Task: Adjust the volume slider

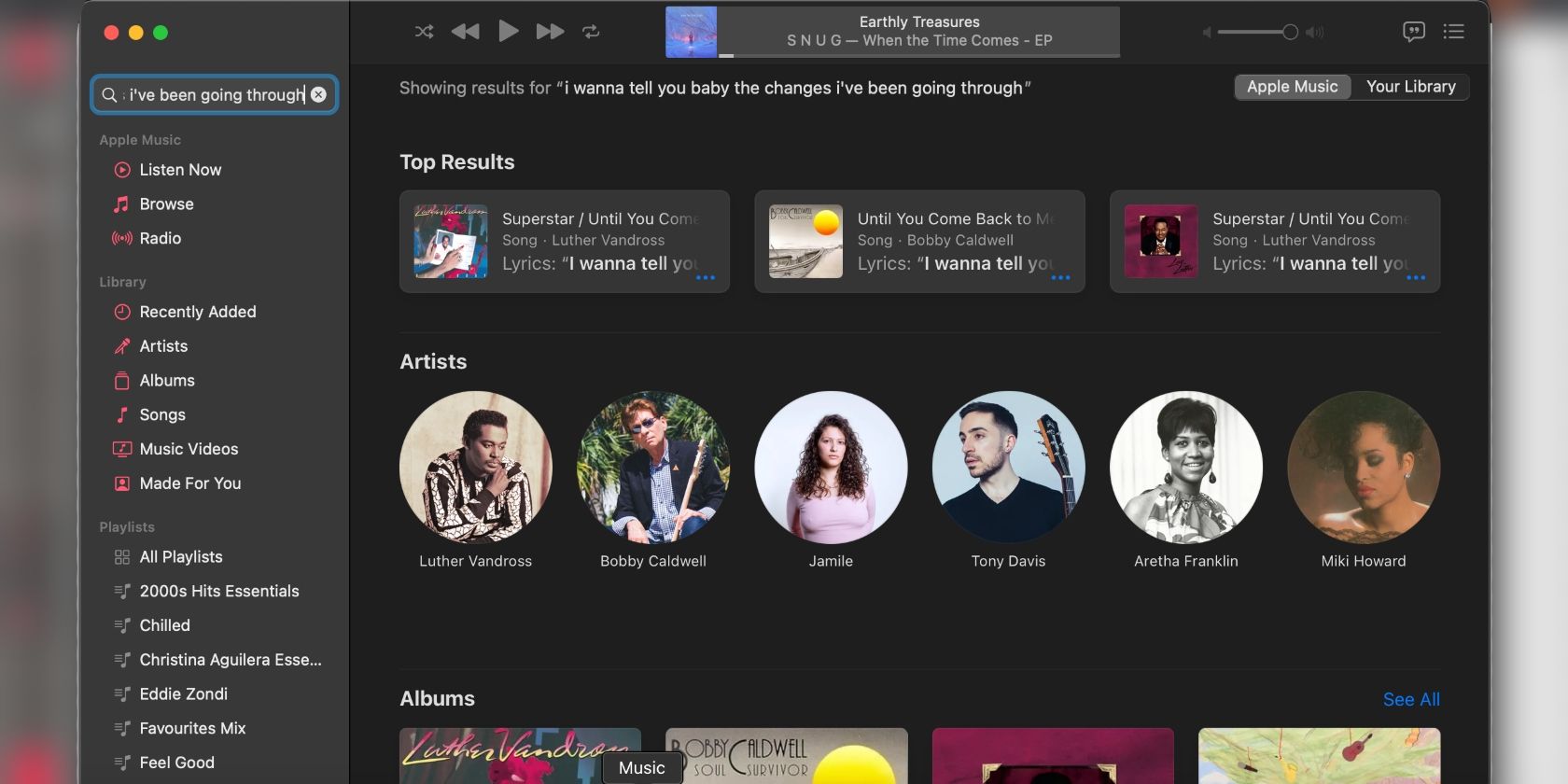Action: pos(1257,32)
